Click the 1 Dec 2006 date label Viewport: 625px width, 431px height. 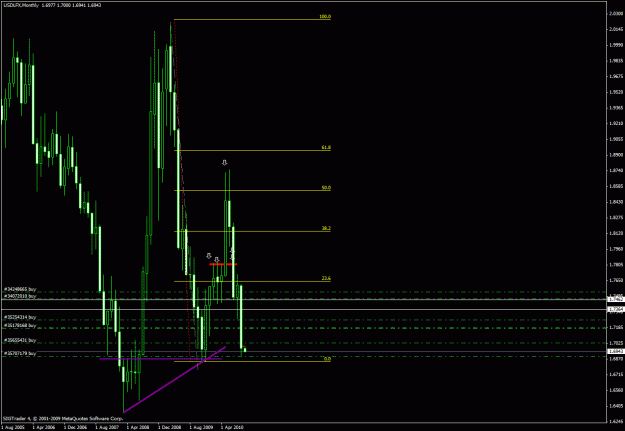click(75, 427)
